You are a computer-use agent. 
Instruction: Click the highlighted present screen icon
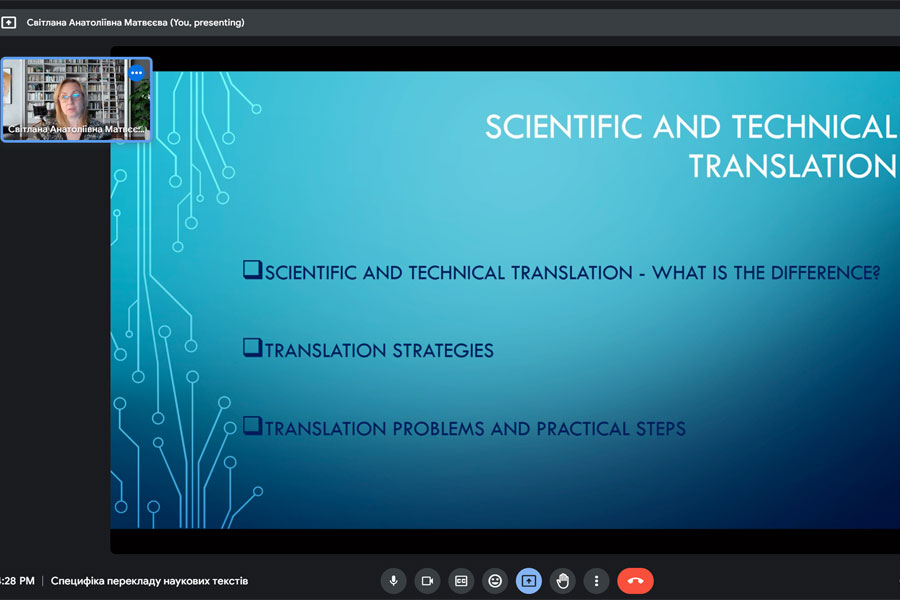click(x=529, y=580)
